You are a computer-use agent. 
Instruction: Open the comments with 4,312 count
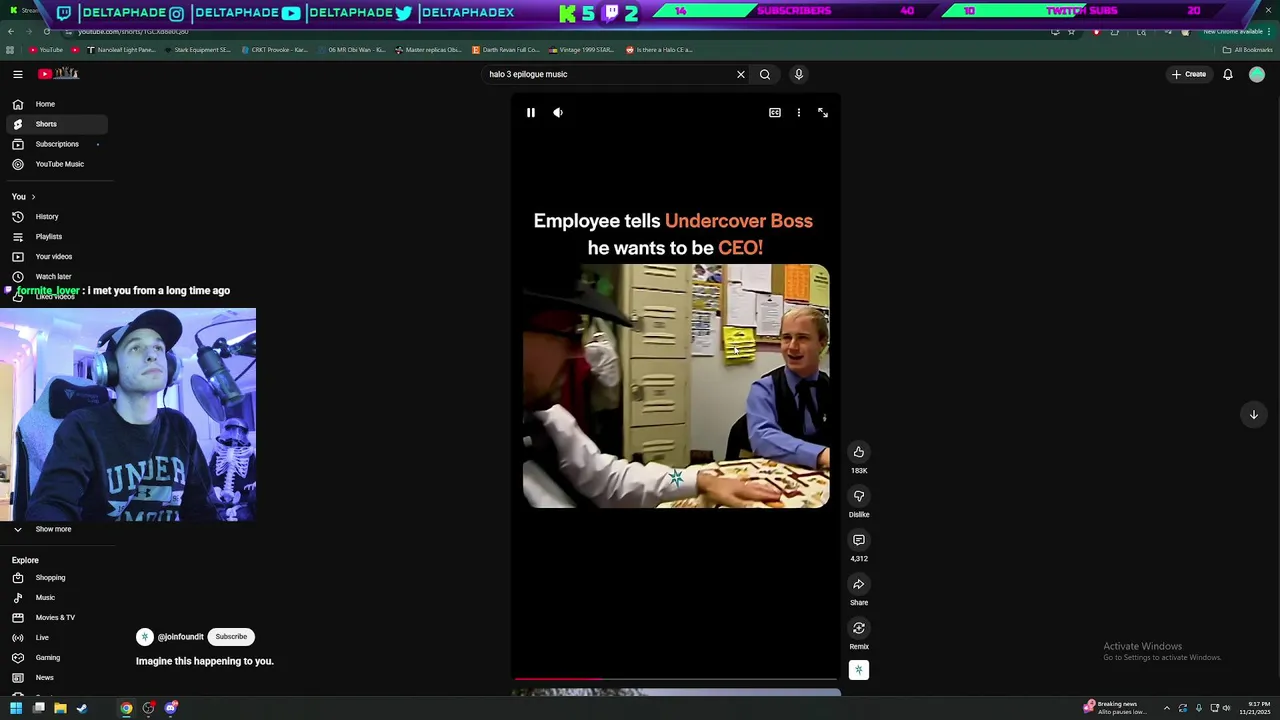click(859, 540)
